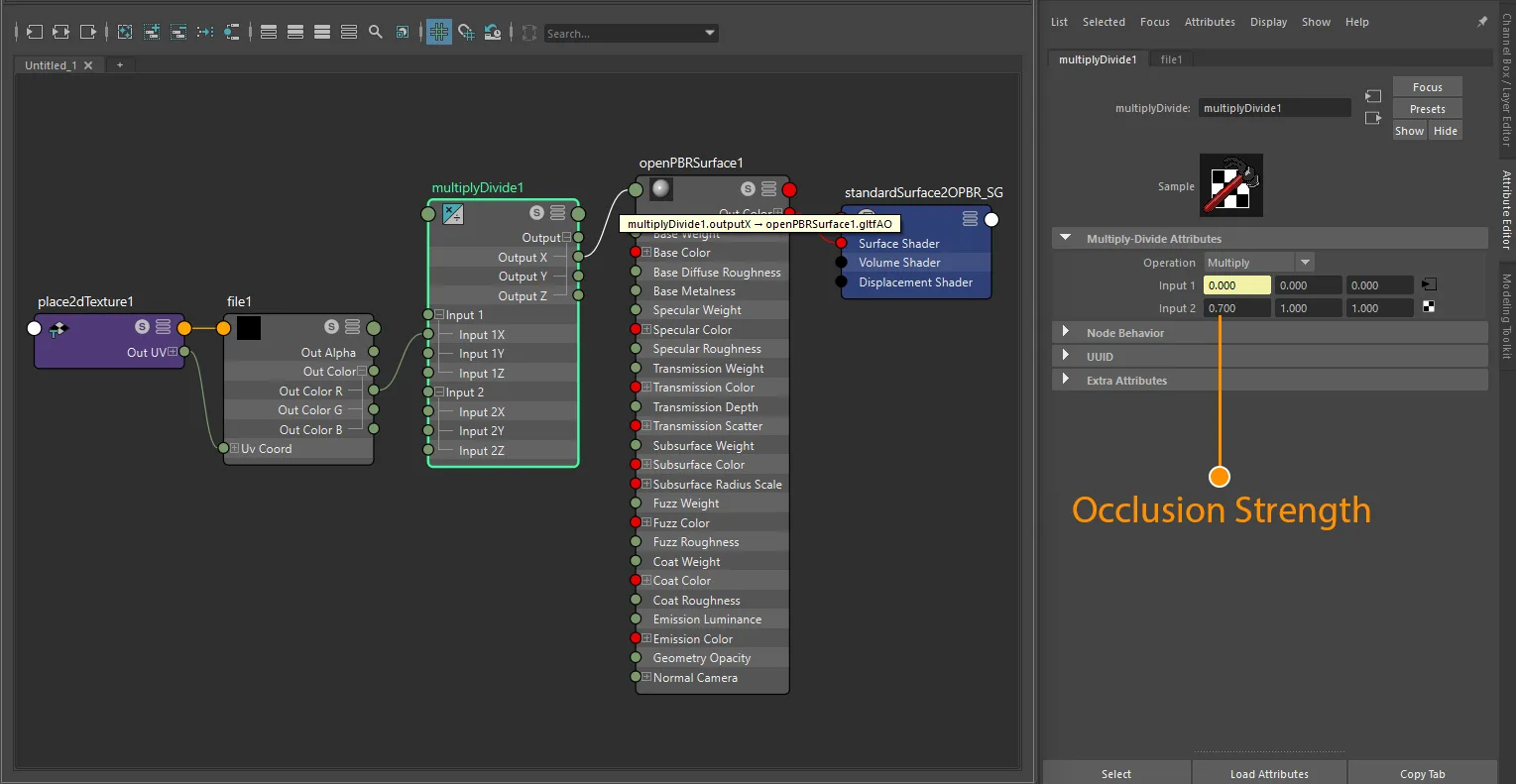Screen dimensions: 1516x784
Task: Click the go to output connection icon beside name field
Action: [x=1373, y=118]
